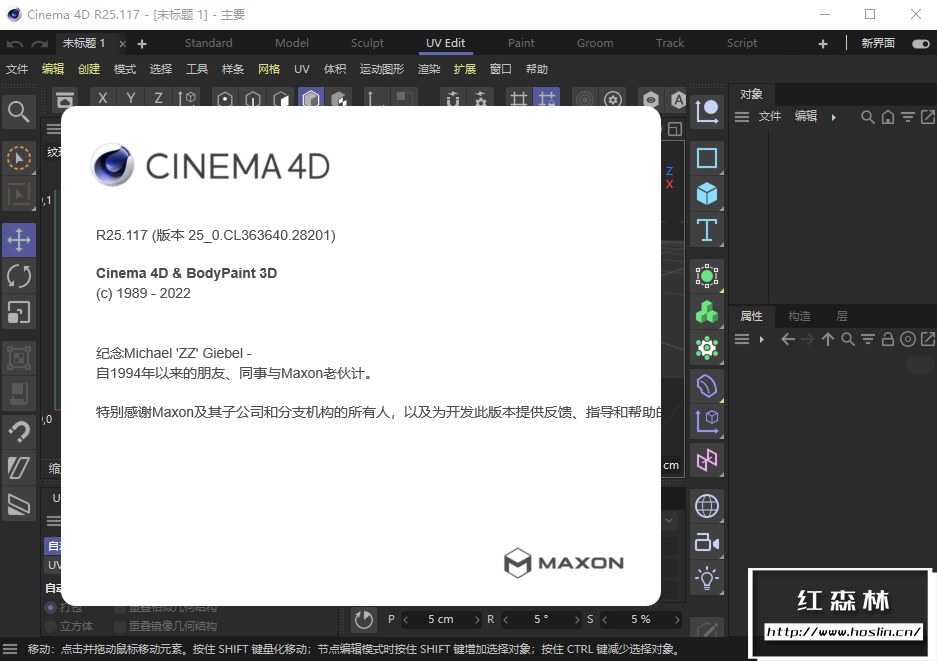Click the back arrow in Attributes panel
Viewport: 937px width, 661px height.
click(x=788, y=339)
